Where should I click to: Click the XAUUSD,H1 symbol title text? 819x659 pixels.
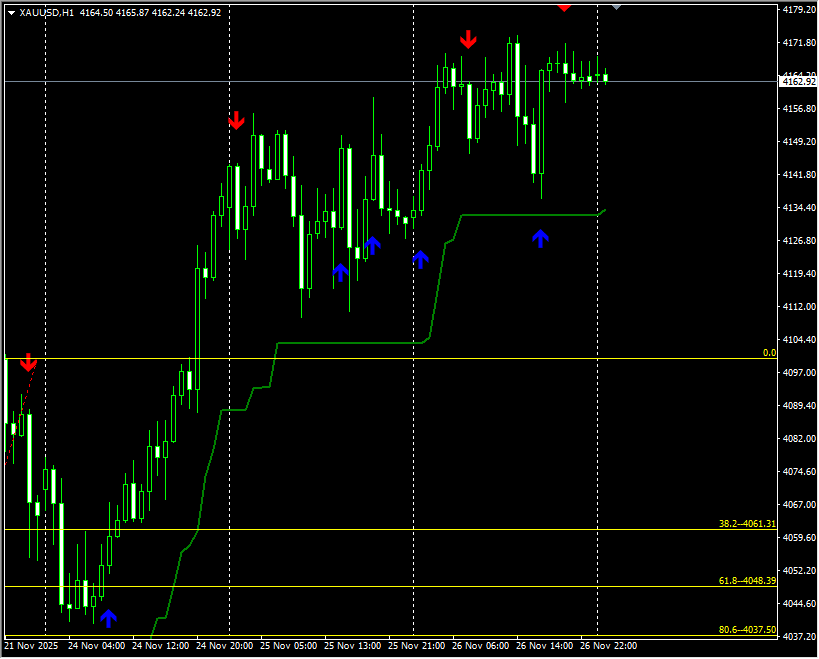pos(46,13)
